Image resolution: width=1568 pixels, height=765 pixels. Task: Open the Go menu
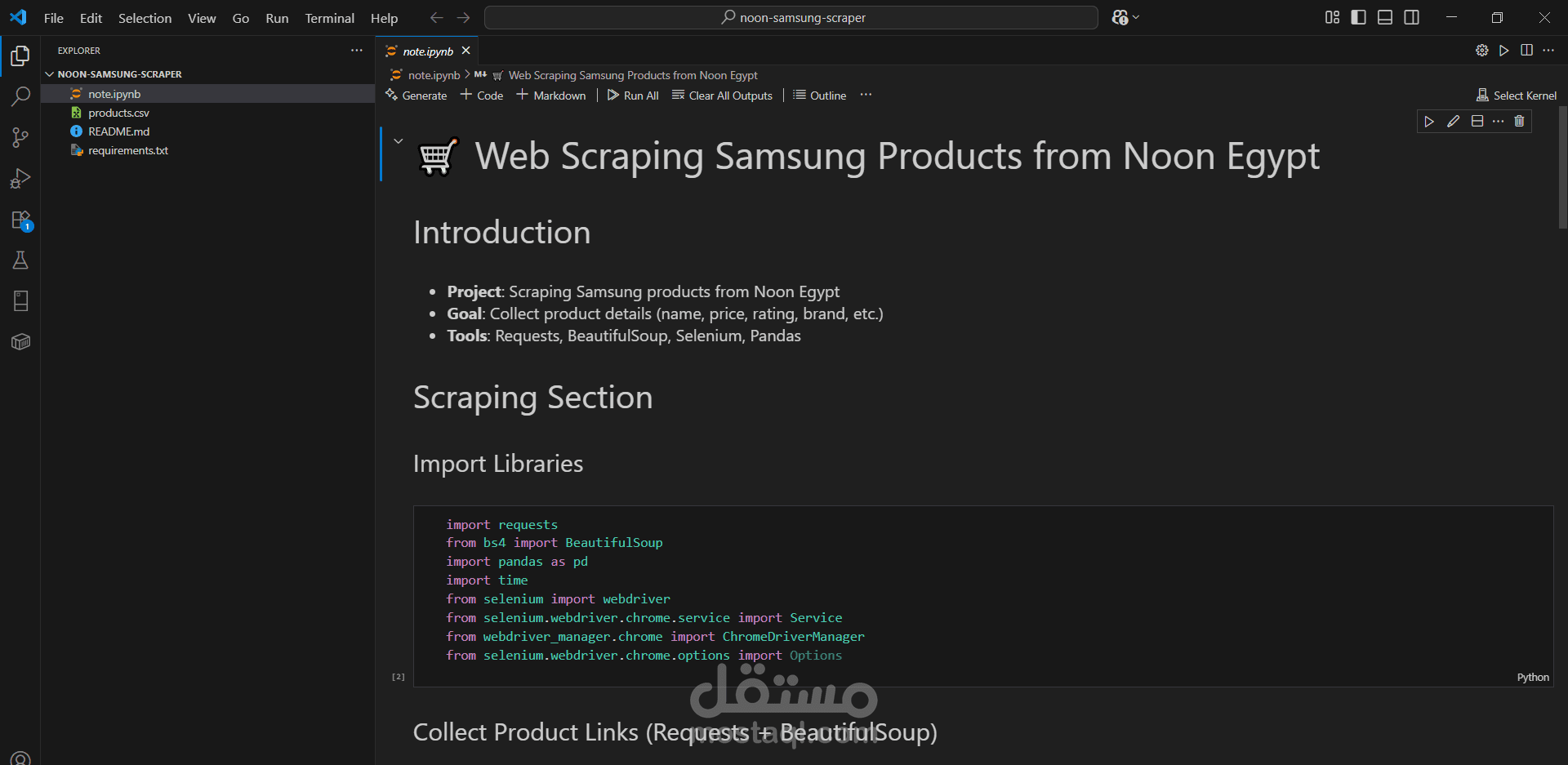pos(241,18)
